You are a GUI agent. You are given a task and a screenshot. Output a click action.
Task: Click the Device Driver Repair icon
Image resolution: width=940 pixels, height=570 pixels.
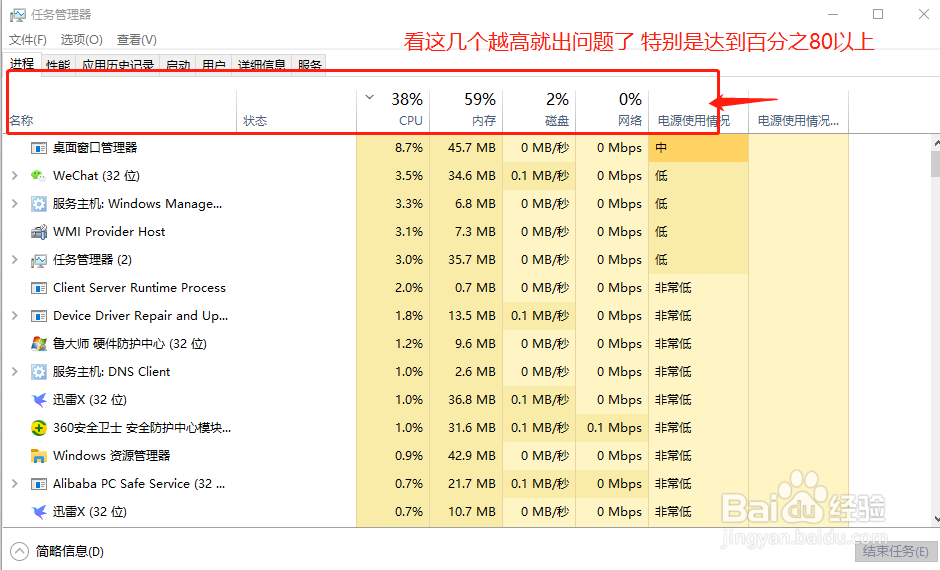click(x=39, y=316)
